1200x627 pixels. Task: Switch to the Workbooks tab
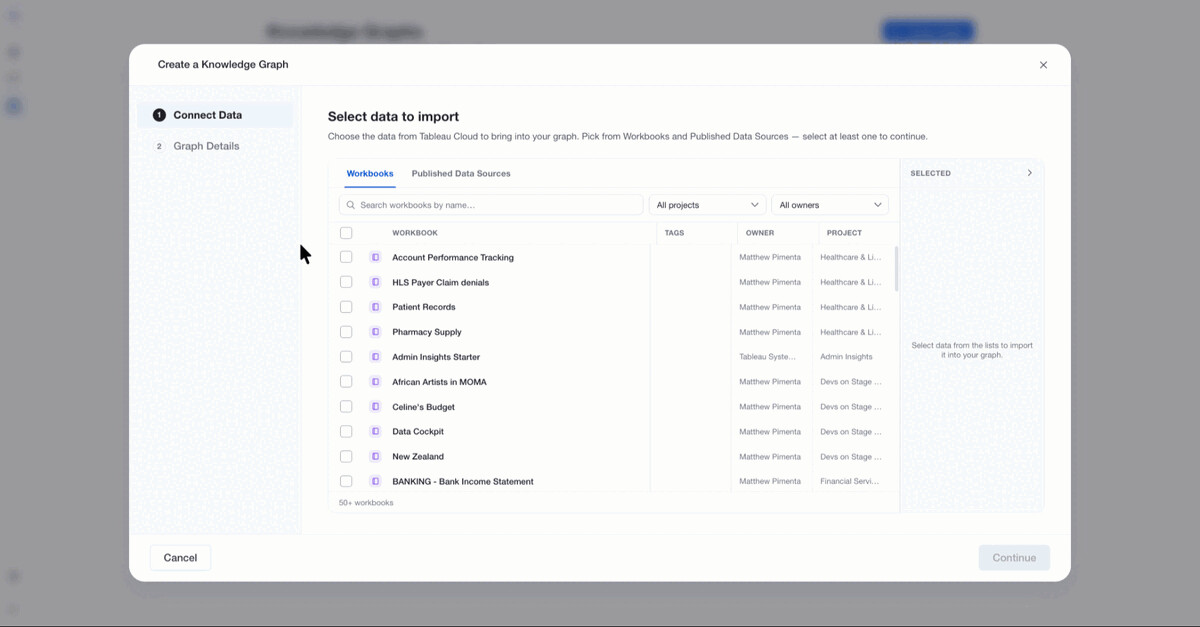(370, 174)
